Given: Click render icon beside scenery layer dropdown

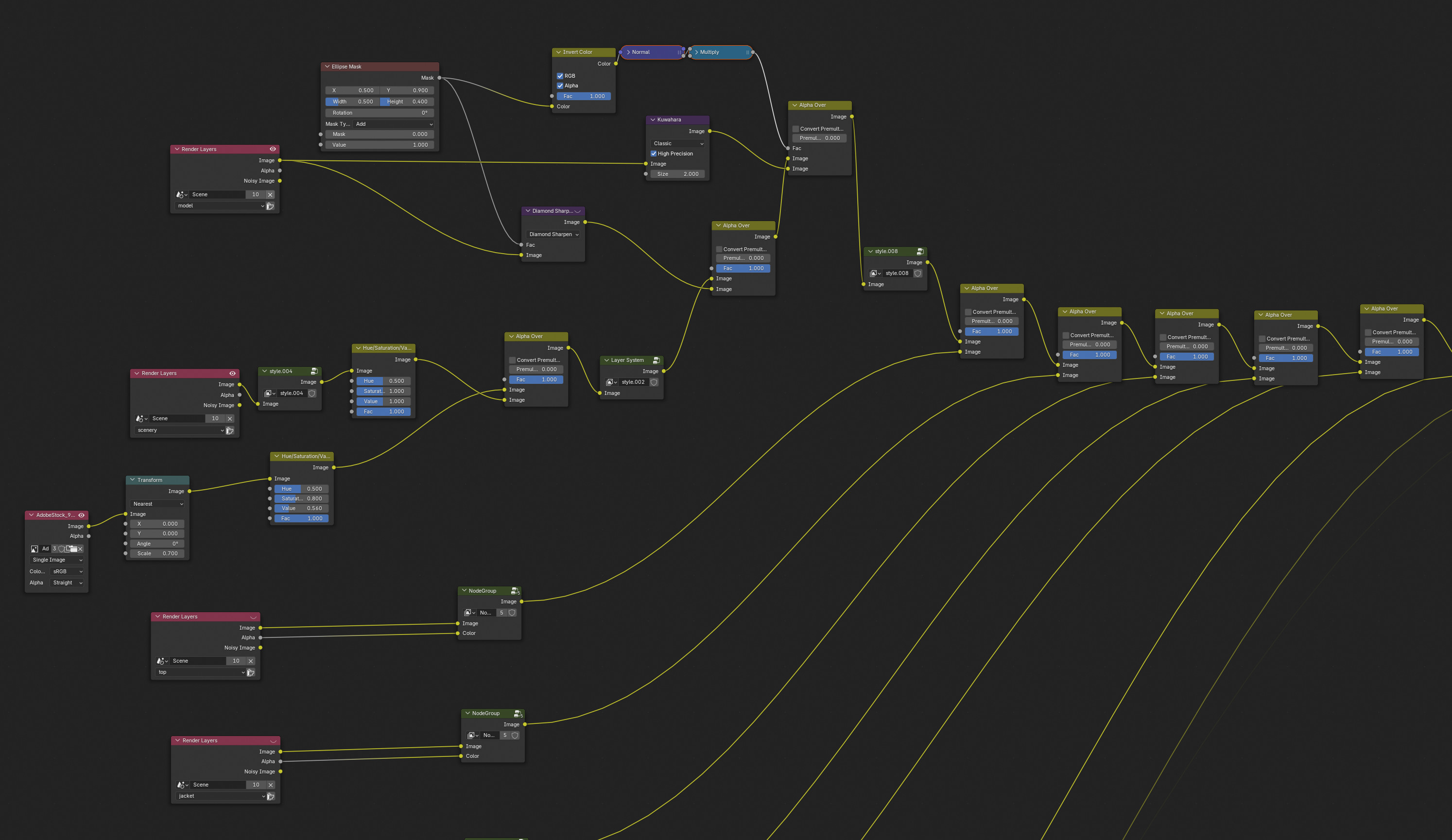Looking at the screenshot, I should pyautogui.click(x=230, y=430).
